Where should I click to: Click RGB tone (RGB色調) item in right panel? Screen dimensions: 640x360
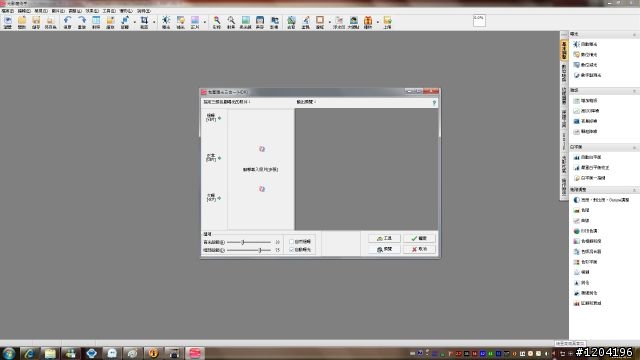[585, 231]
